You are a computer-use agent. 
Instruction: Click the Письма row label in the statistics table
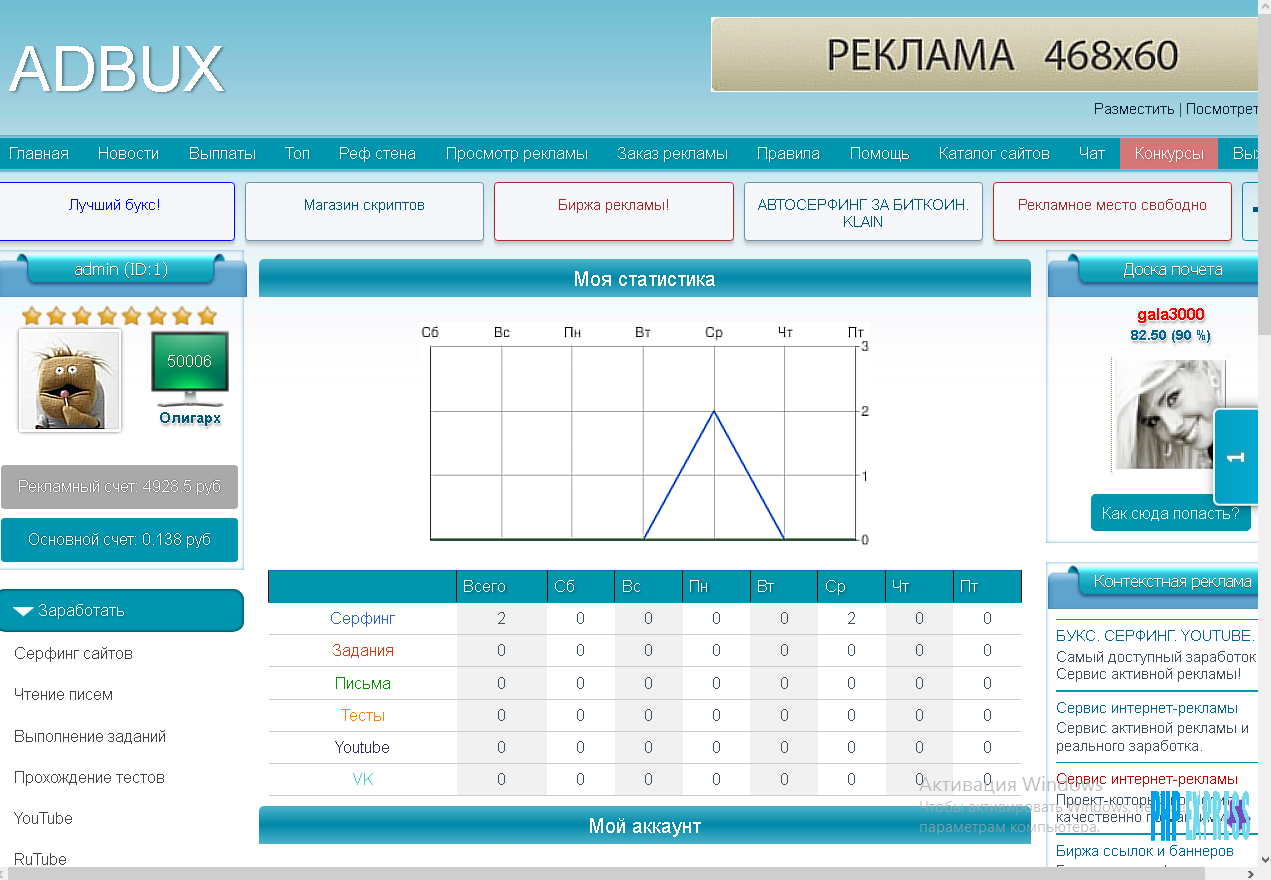pos(363,683)
